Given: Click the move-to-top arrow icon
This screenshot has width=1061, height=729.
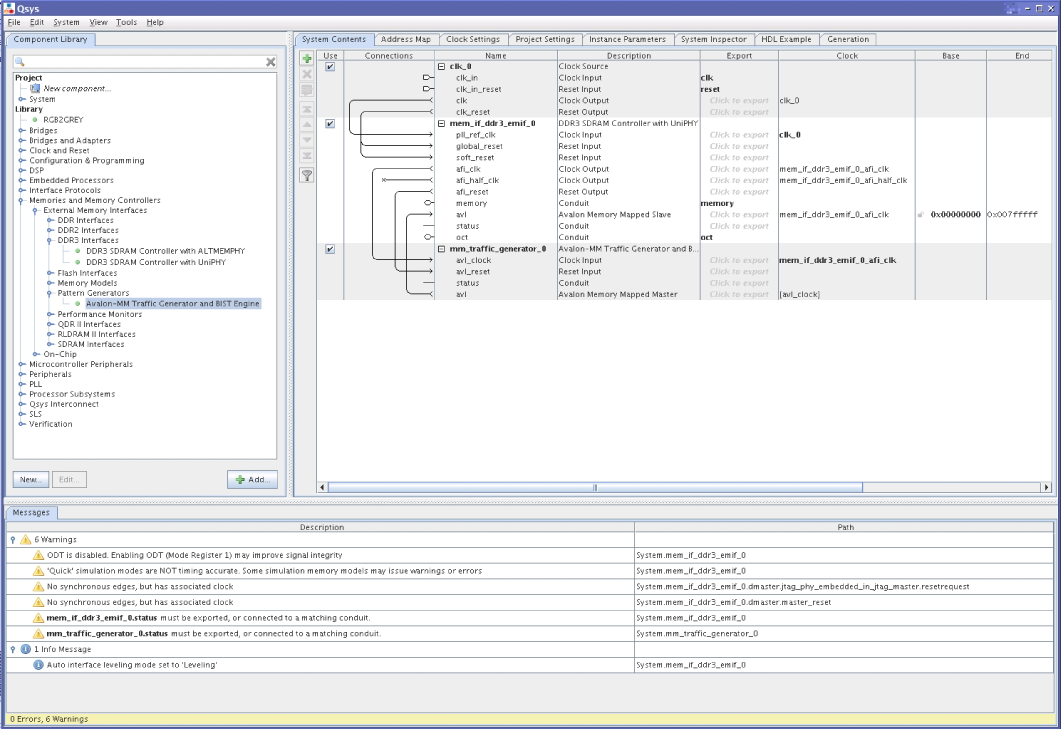Looking at the screenshot, I should [x=307, y=108].
